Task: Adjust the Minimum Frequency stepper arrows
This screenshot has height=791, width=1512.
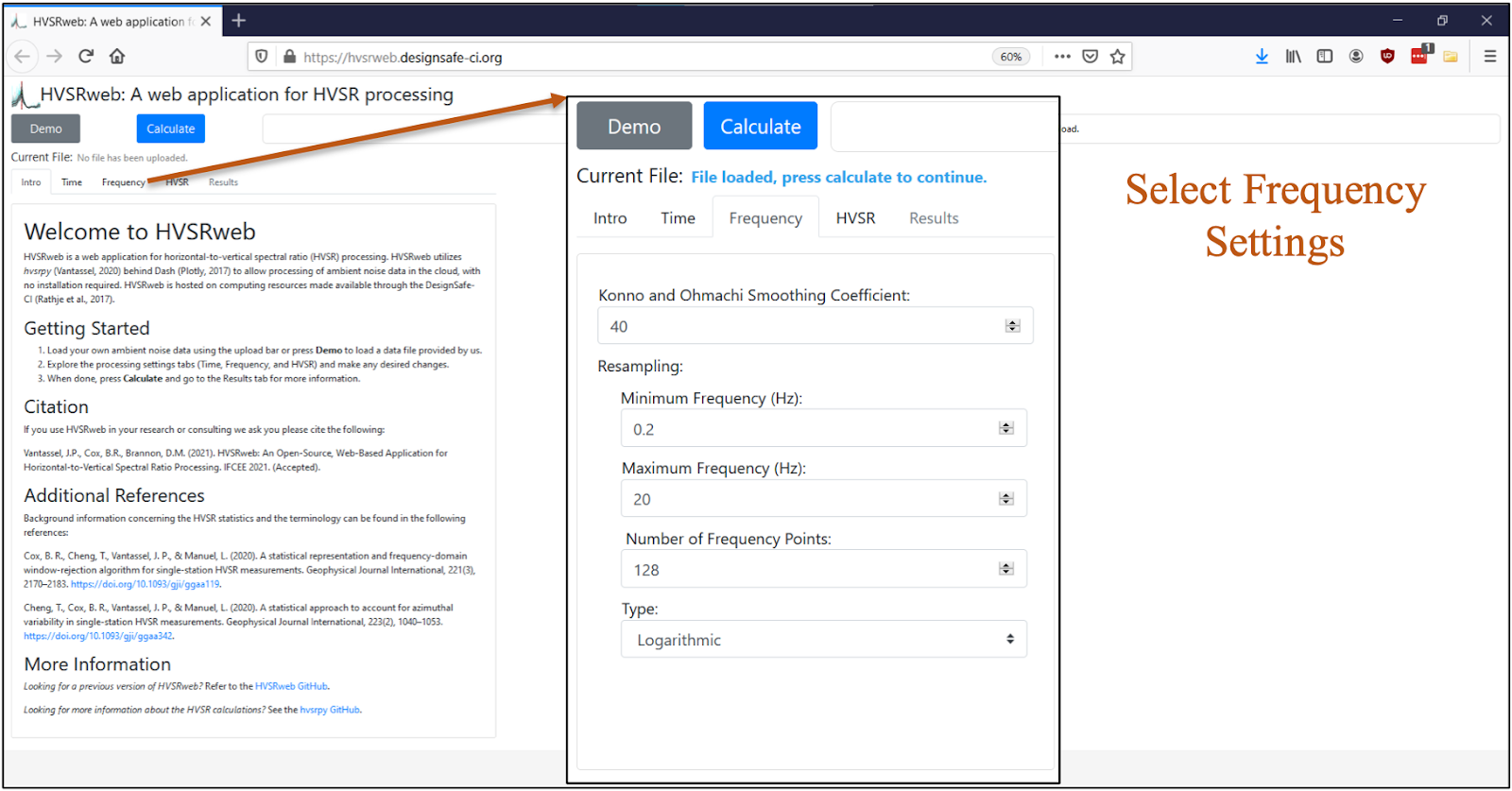Action: click(x=1006, y=429)
